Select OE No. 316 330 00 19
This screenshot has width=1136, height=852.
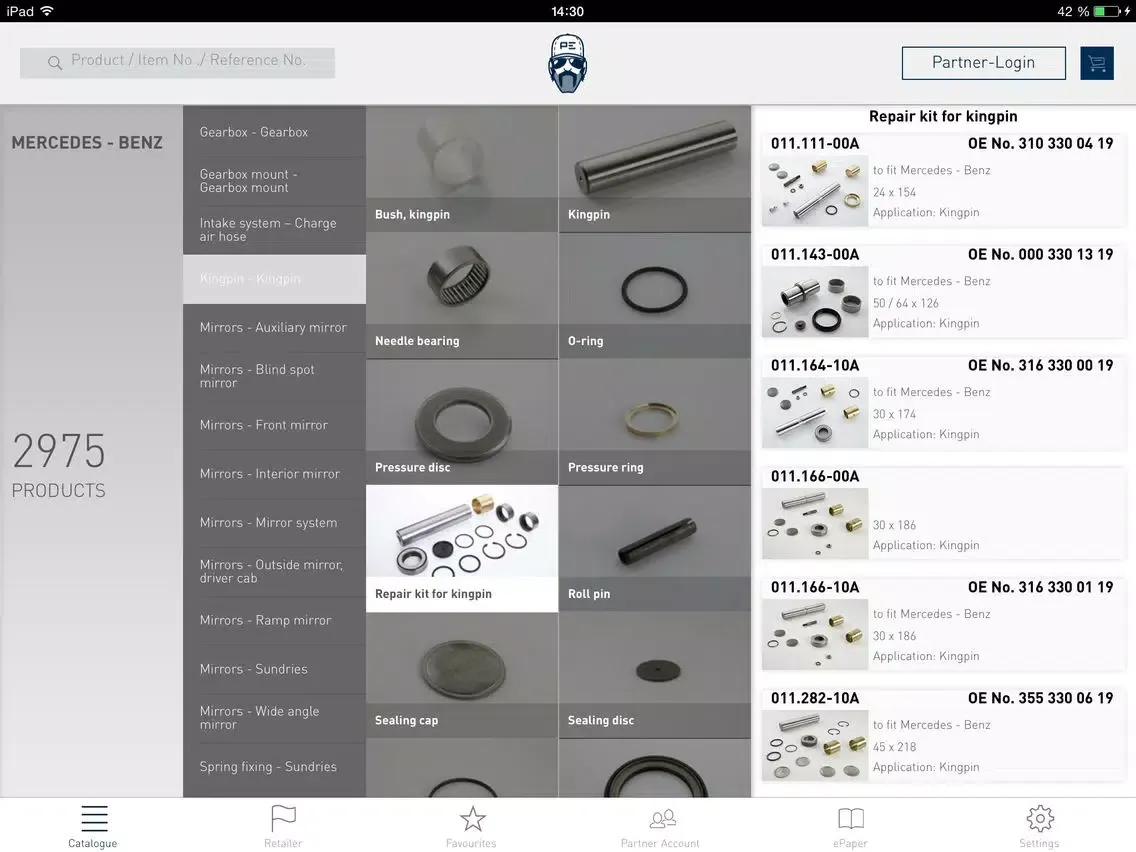[1040, 365]
